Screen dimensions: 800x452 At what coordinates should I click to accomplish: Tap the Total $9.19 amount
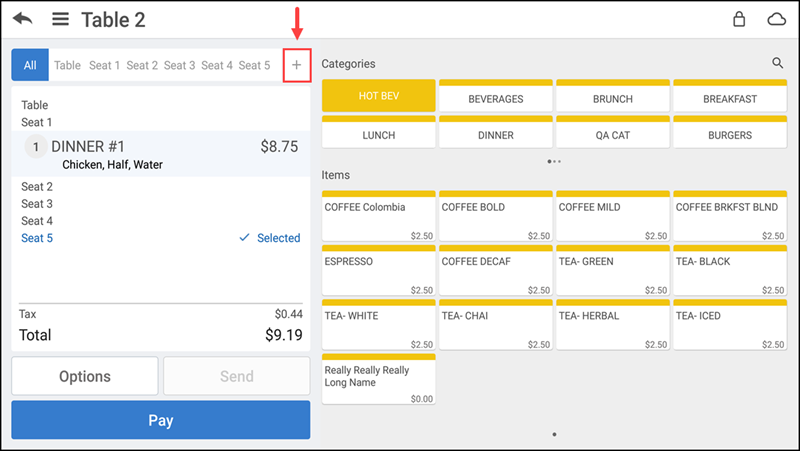(x=284, y=335)
